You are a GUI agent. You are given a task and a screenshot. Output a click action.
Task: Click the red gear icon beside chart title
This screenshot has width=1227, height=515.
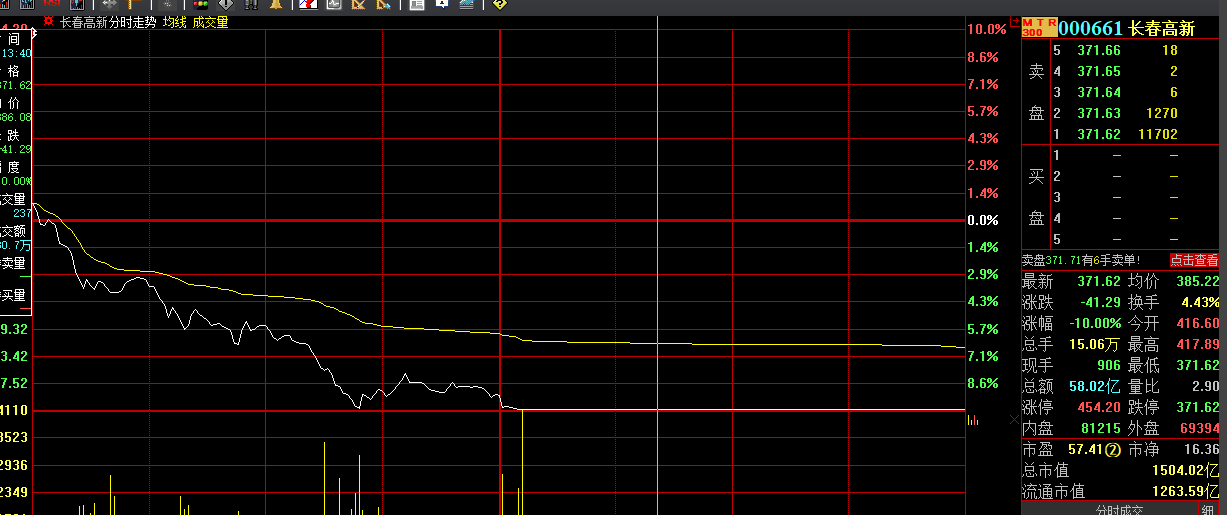pyautogui.click(x=47, y=21)
